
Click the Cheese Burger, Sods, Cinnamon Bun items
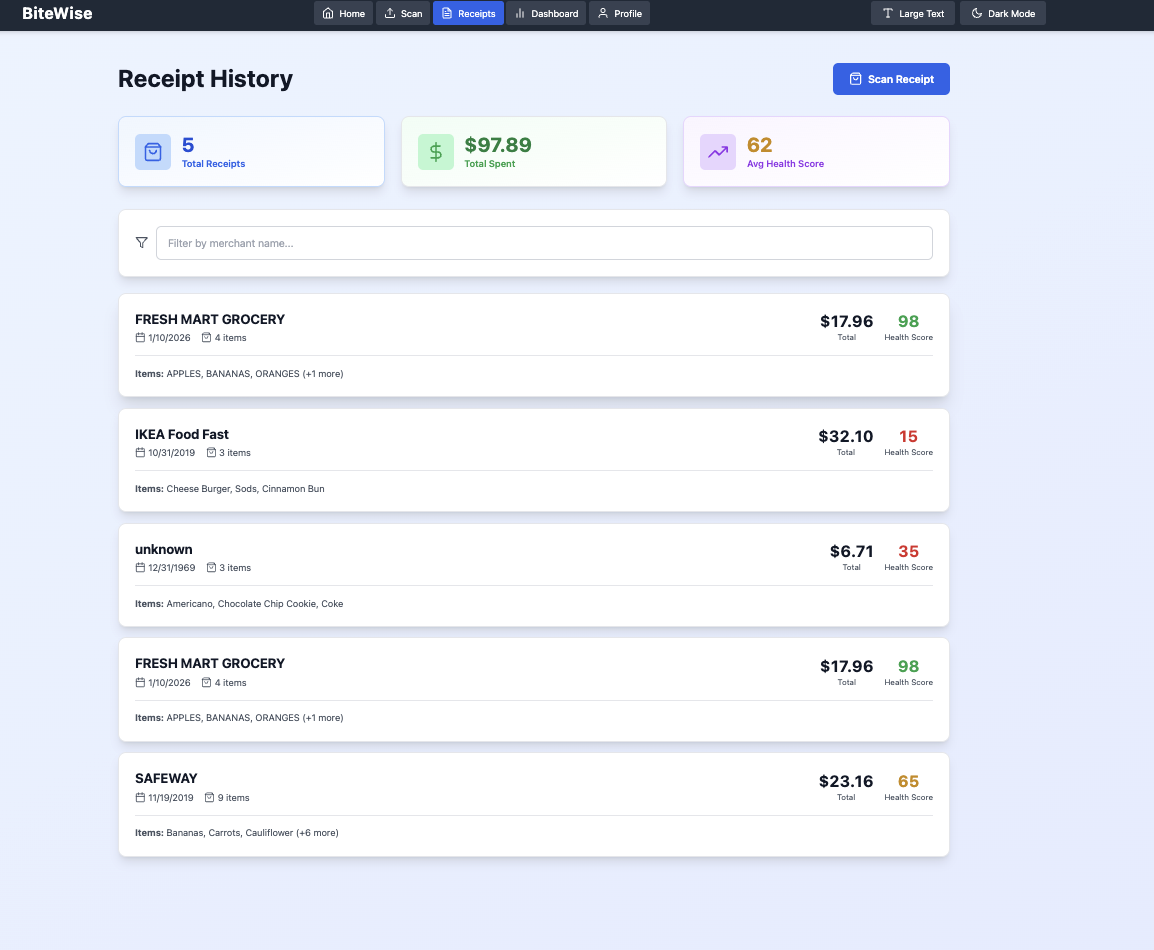(245, 489)
